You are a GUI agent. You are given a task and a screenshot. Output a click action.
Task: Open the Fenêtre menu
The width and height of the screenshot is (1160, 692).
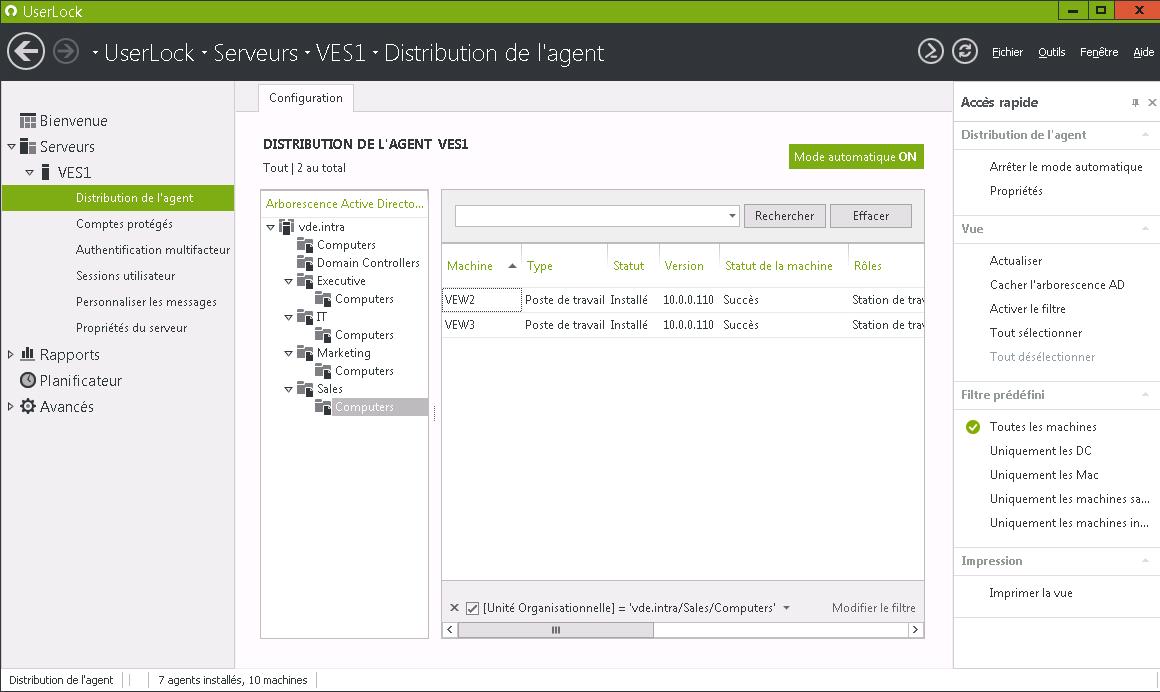click(x=1099, y=52)
